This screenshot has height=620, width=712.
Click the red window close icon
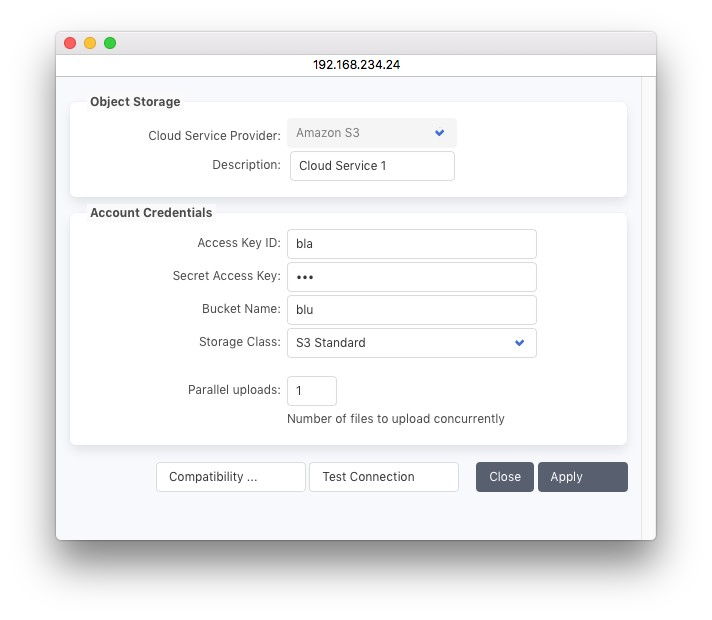[x=70, y=43]
